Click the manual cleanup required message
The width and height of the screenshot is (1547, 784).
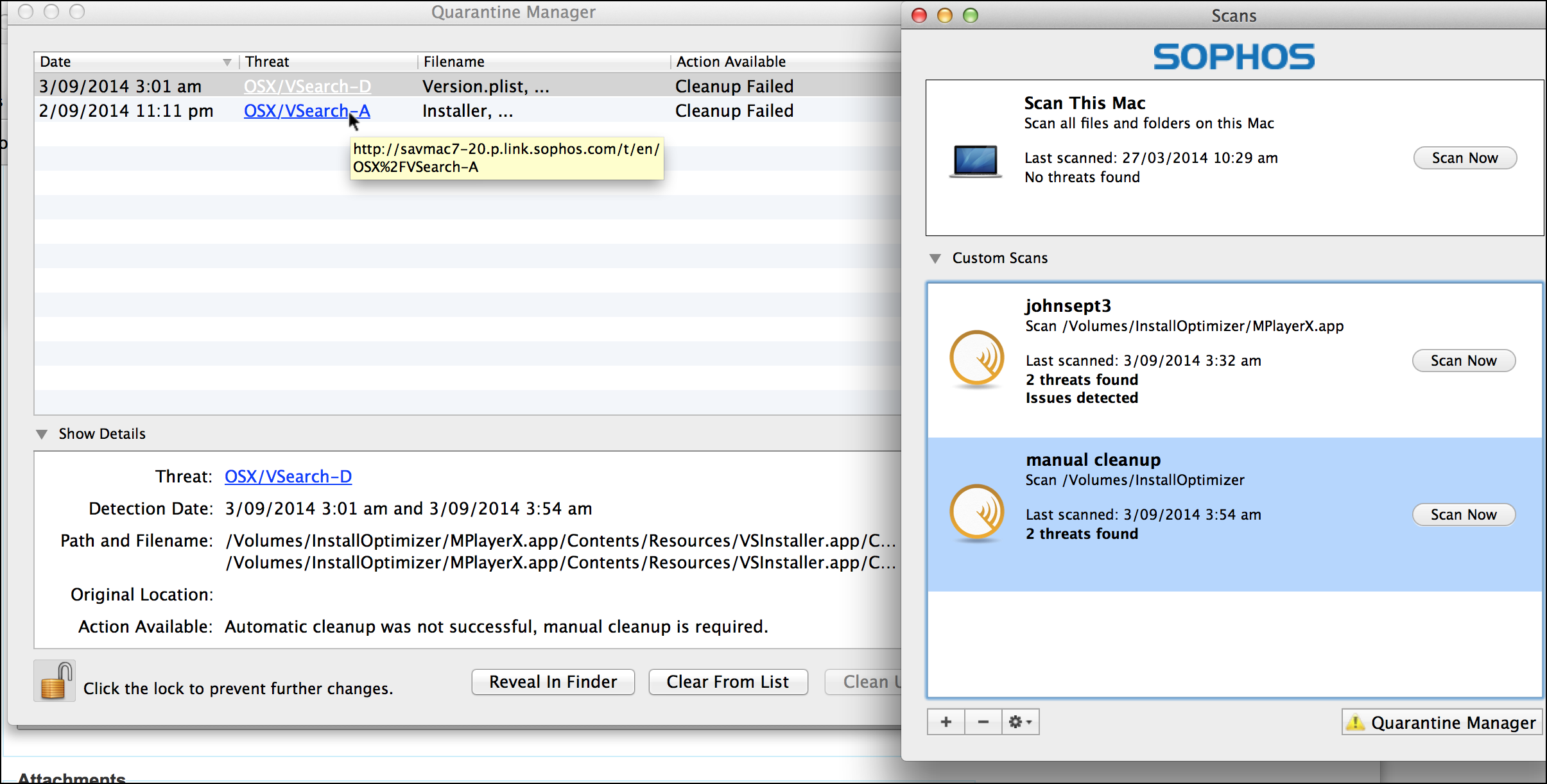(496, 627)
